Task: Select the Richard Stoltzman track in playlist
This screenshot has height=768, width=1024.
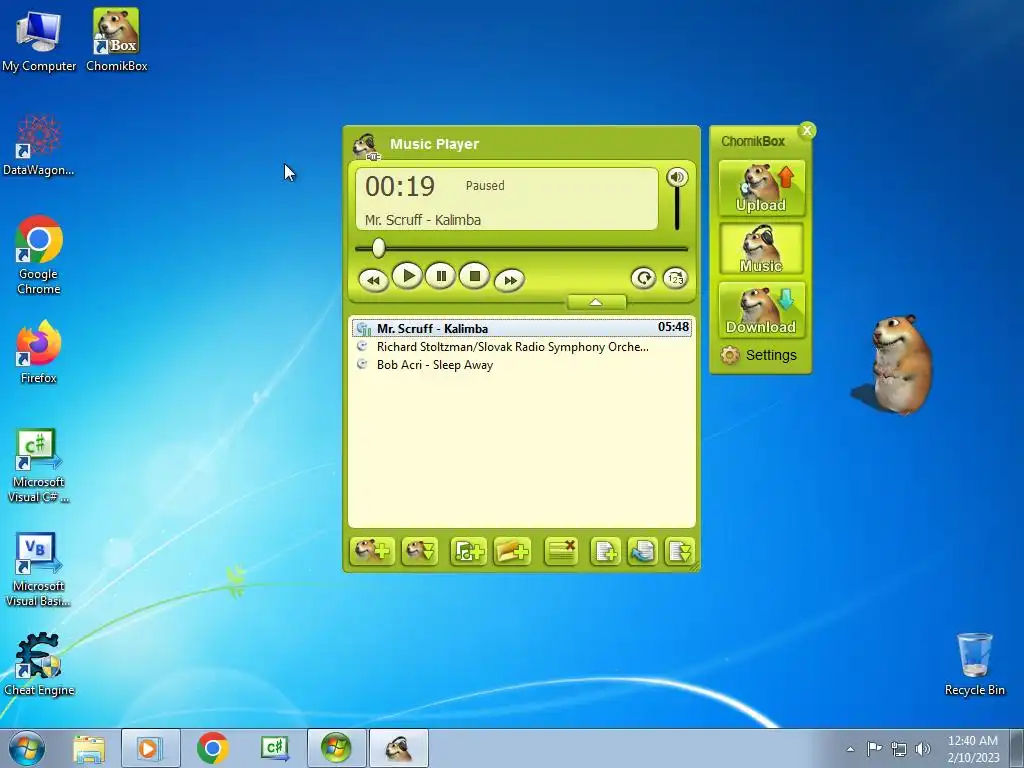Action: [521, 347]
